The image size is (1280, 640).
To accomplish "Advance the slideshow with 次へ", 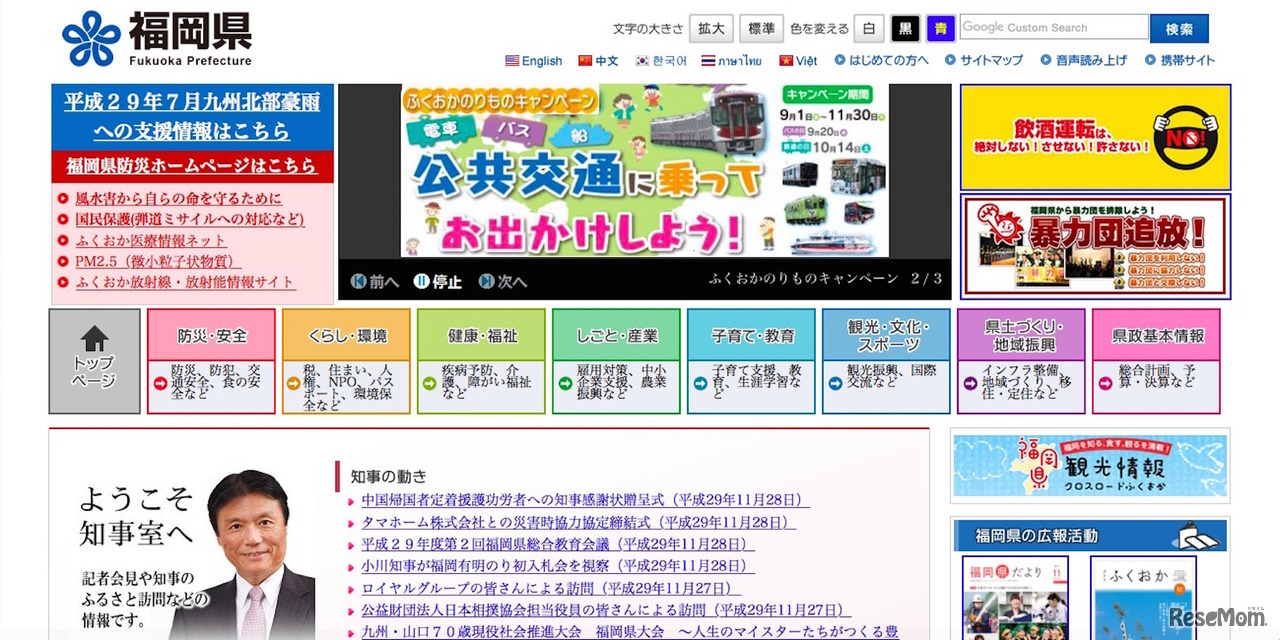I will [x=503, y=281].
